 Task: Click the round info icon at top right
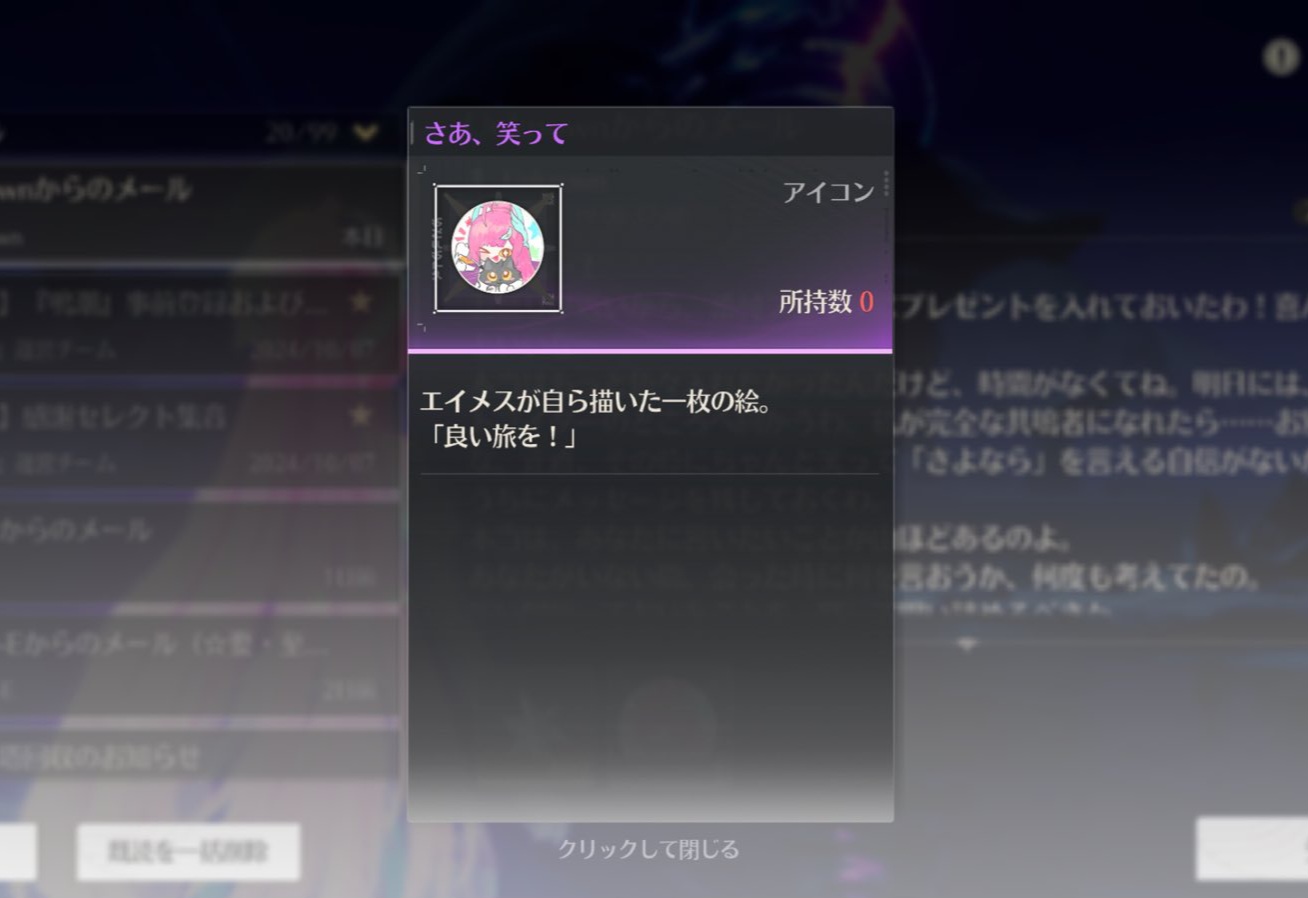(x=1281, y=58)
